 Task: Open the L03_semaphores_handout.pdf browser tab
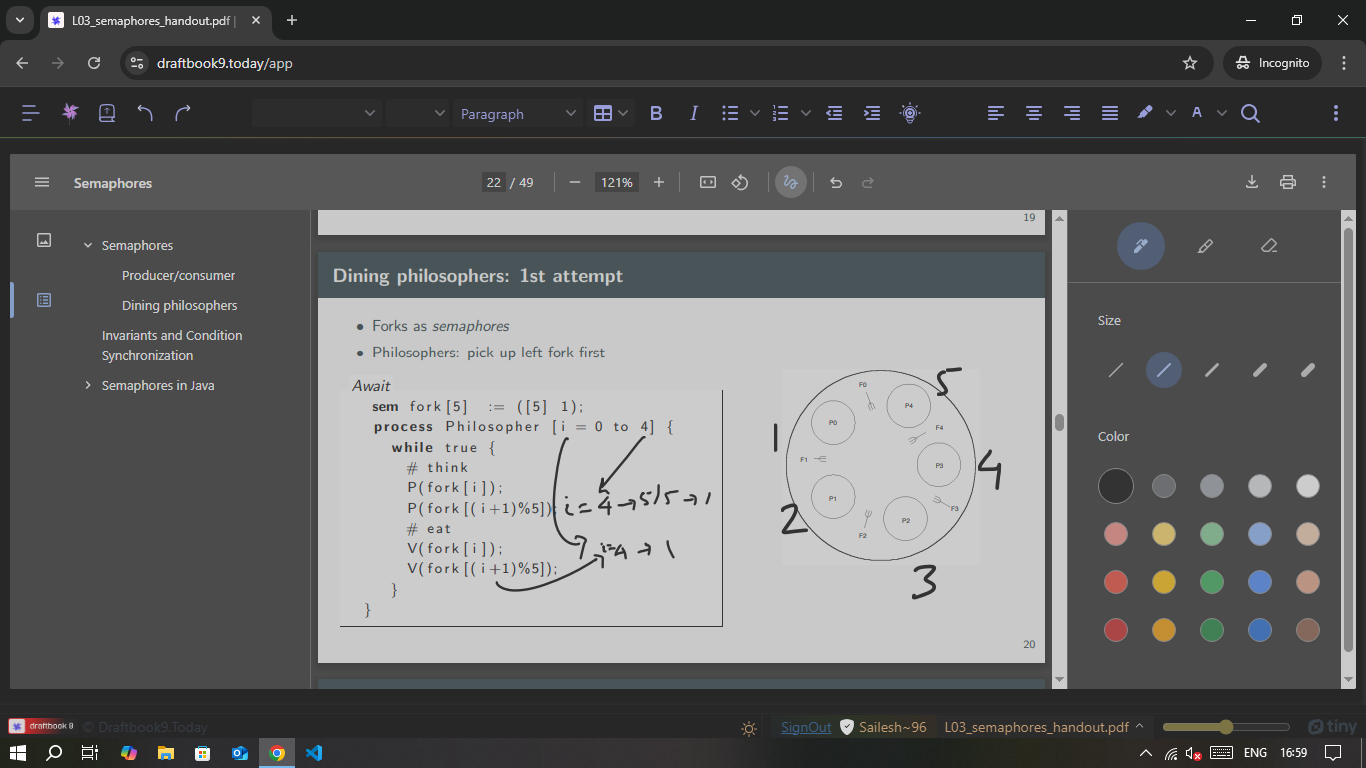[x=150, y=20]
